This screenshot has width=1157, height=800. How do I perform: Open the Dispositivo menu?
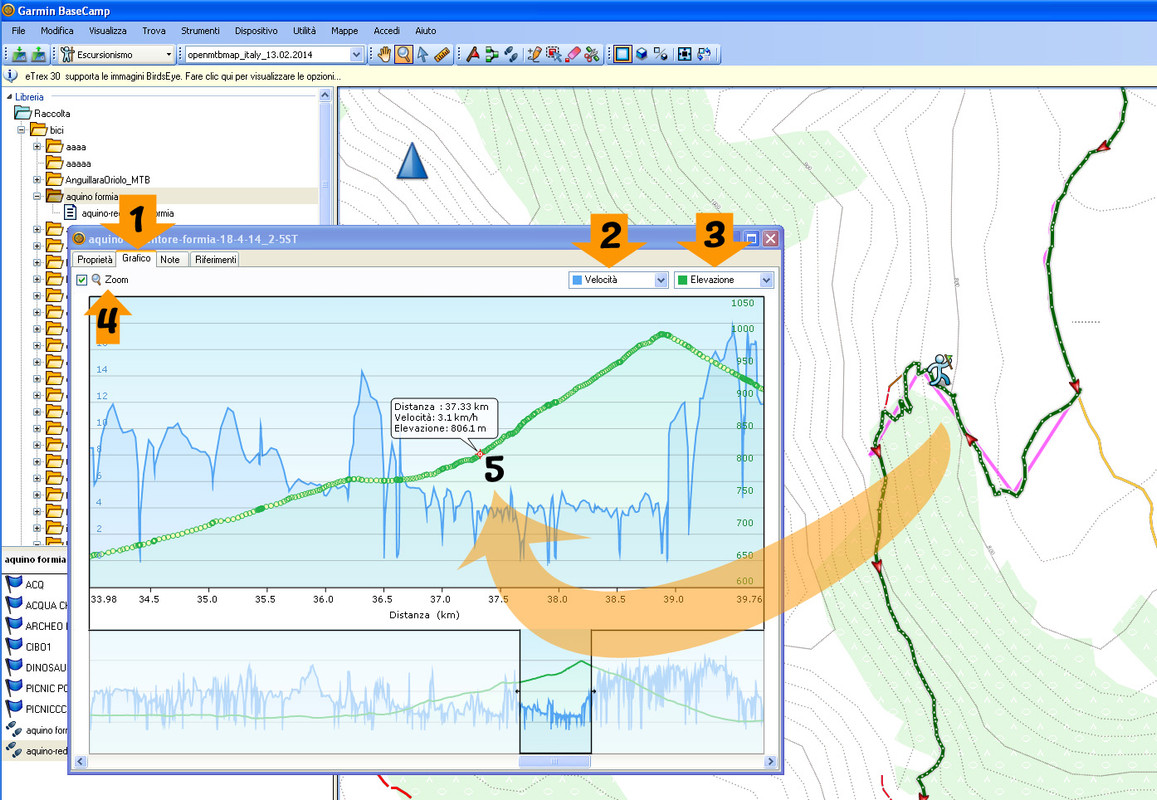[x=256, y=30]
